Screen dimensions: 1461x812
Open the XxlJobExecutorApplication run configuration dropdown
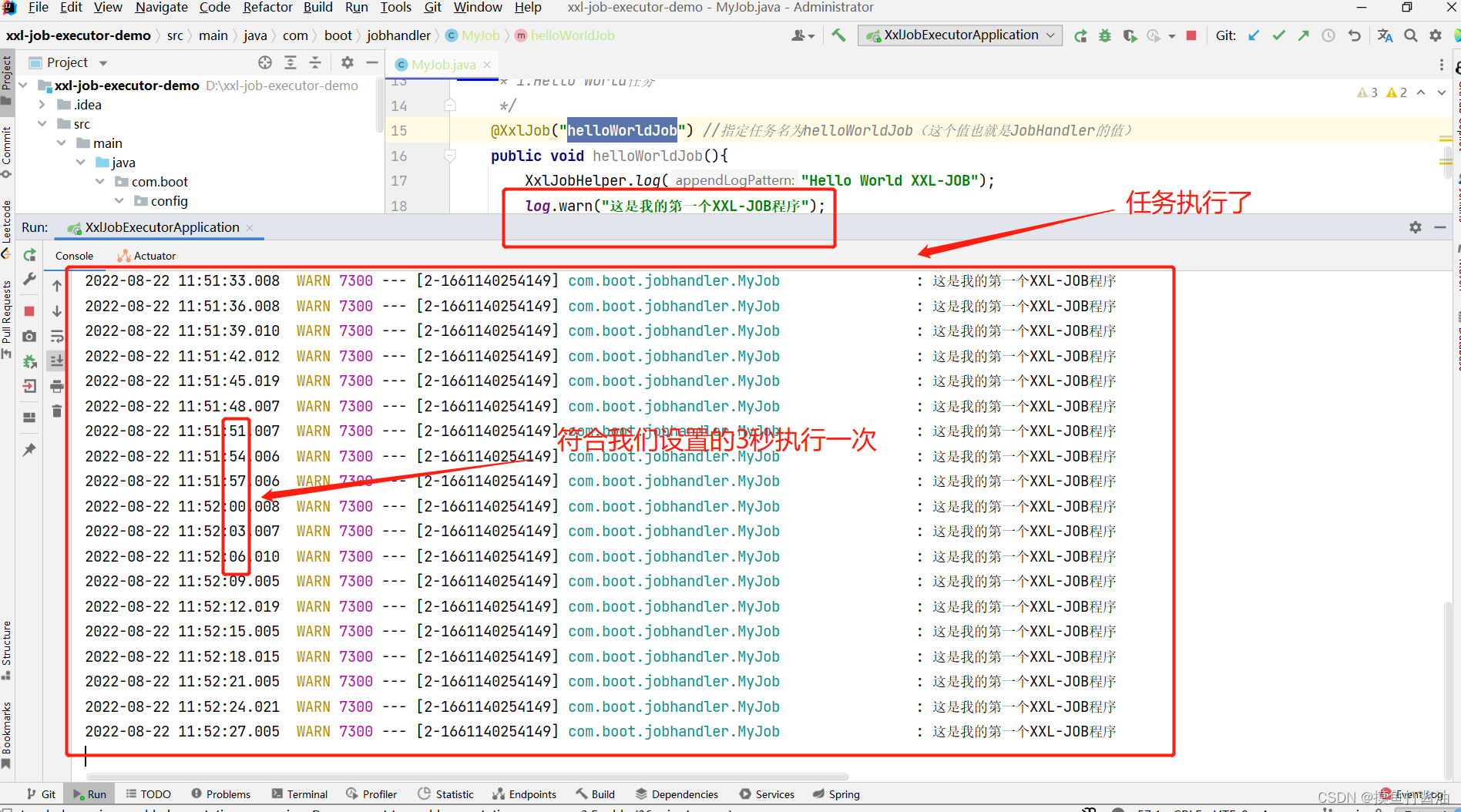960,35
